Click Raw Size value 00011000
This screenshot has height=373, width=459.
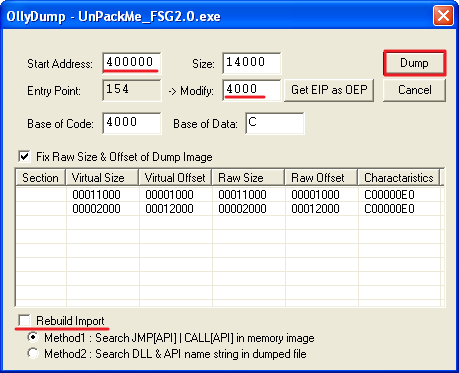point(242,195)
